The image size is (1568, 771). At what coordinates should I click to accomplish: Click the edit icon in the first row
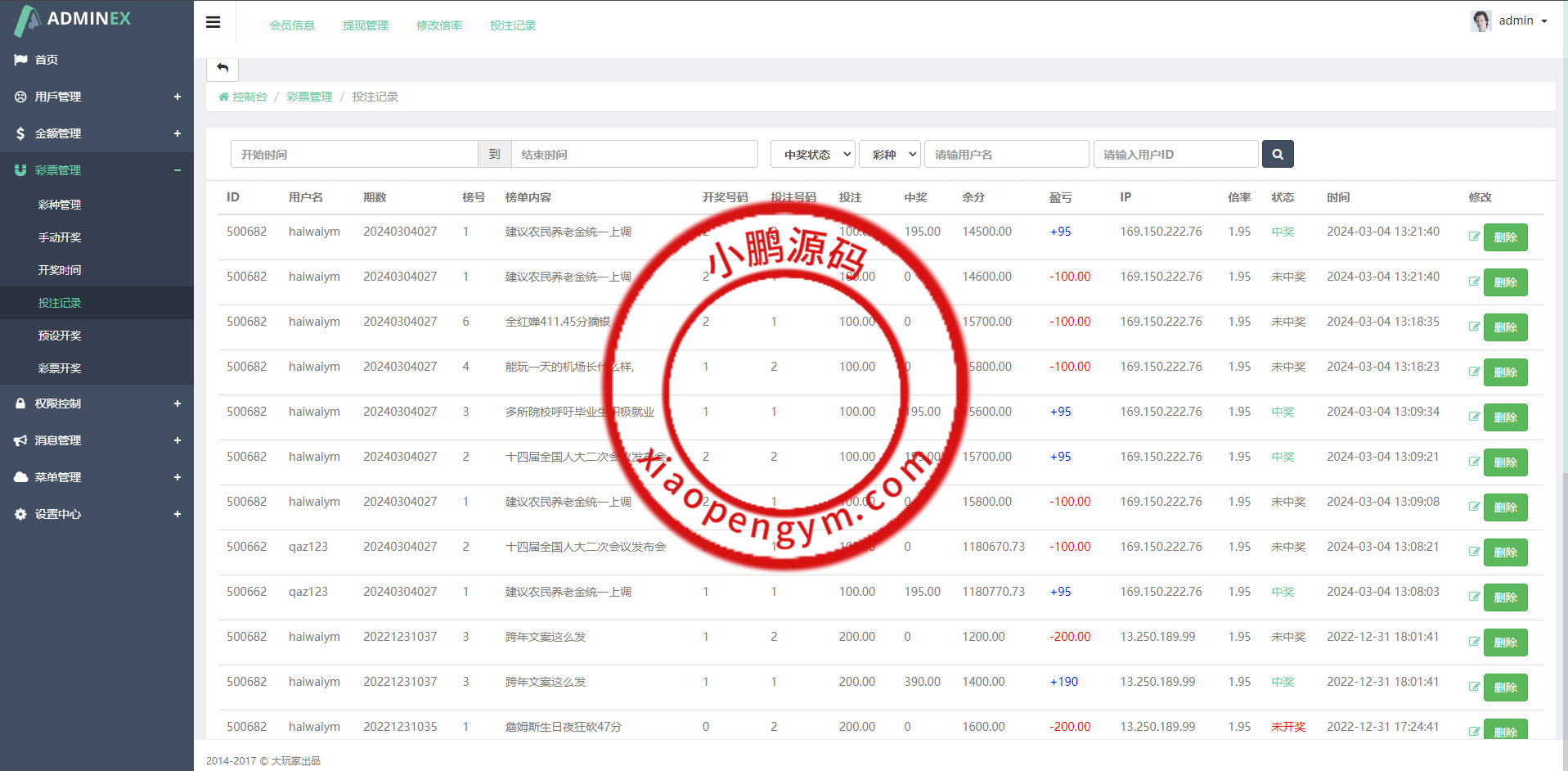click(x=1474, y=237)
